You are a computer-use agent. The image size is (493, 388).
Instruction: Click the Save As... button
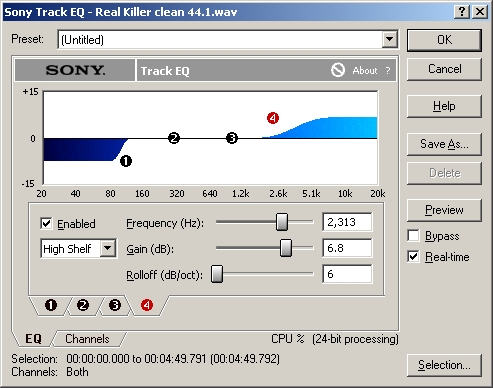pos(444,144)
